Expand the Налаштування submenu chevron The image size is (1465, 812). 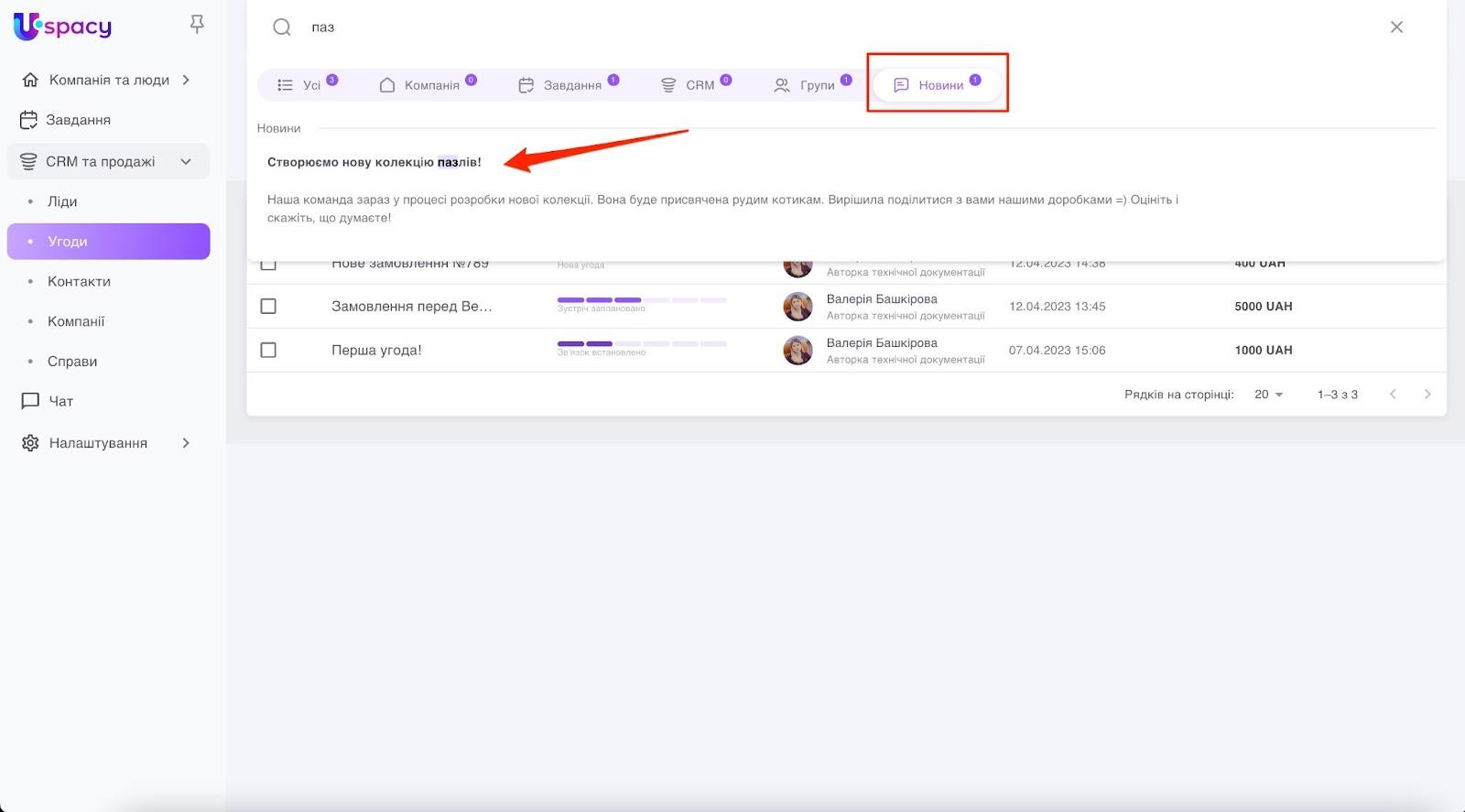click(186, 443)
